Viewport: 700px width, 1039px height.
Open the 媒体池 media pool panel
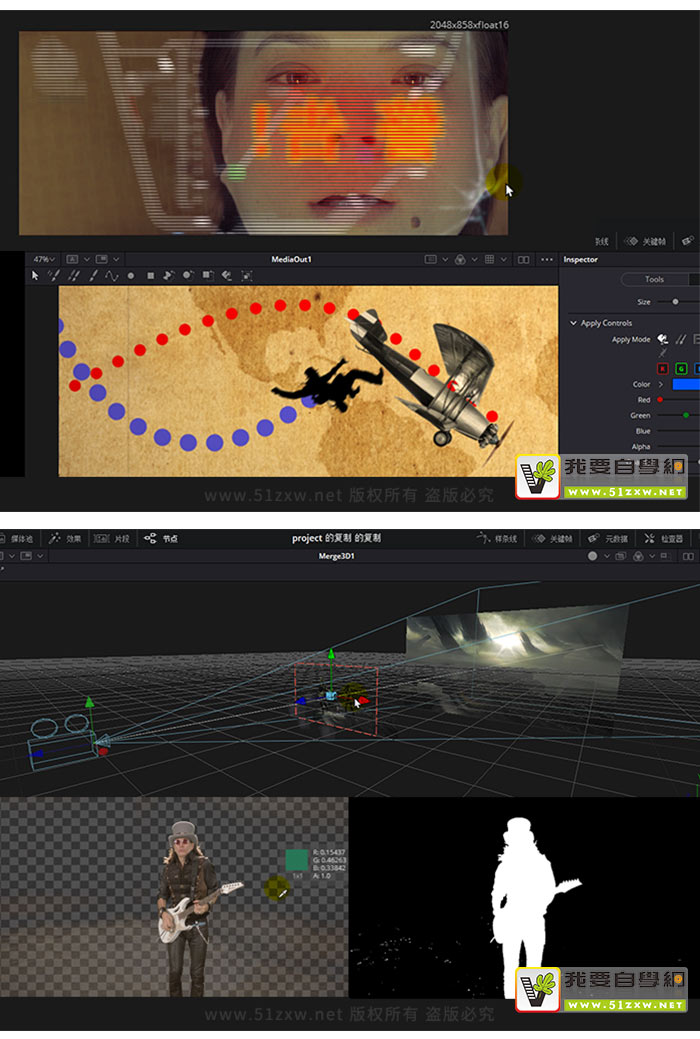18,539
